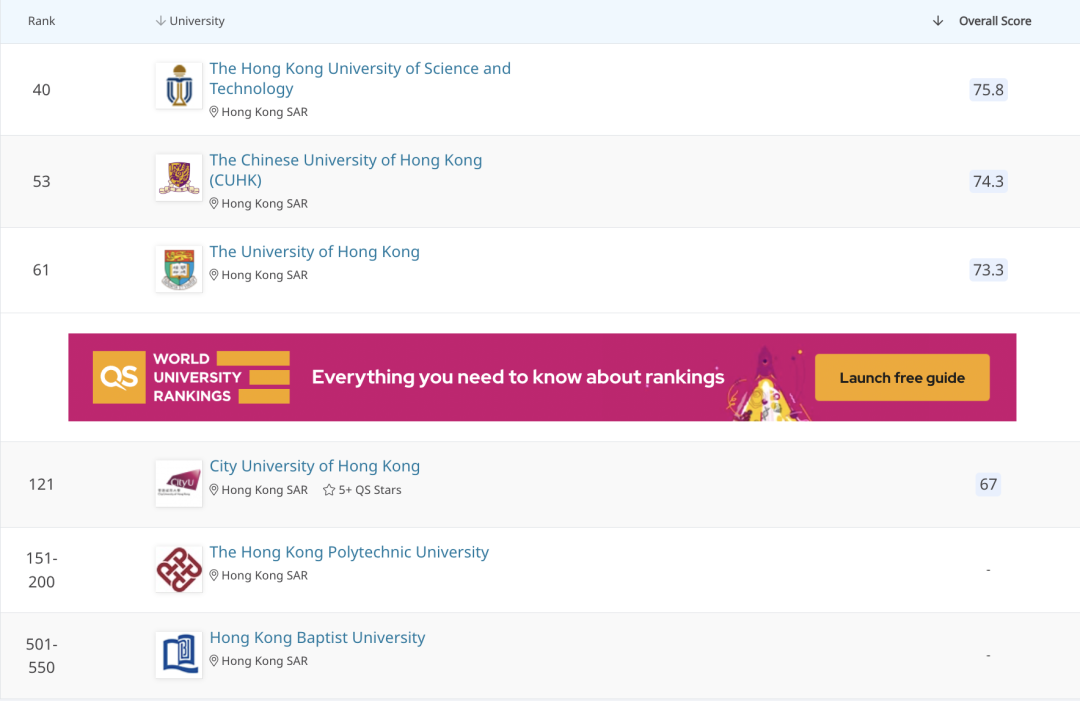Click the University of Hong Kong crest
Image resolution: width=1080 pixels, height=701 pixels.
pyautogui.click(x=179, y=269)
